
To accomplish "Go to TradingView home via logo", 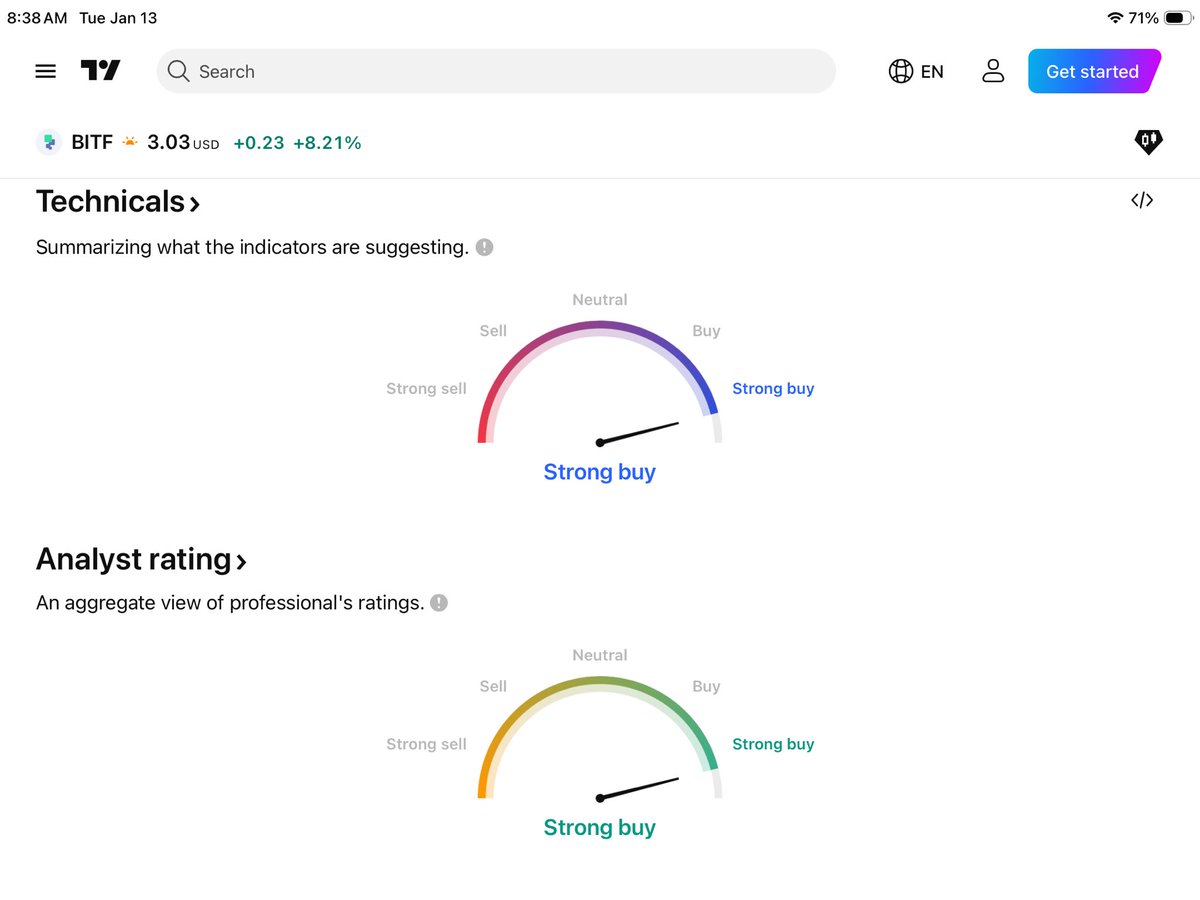I will pos(100,71).
